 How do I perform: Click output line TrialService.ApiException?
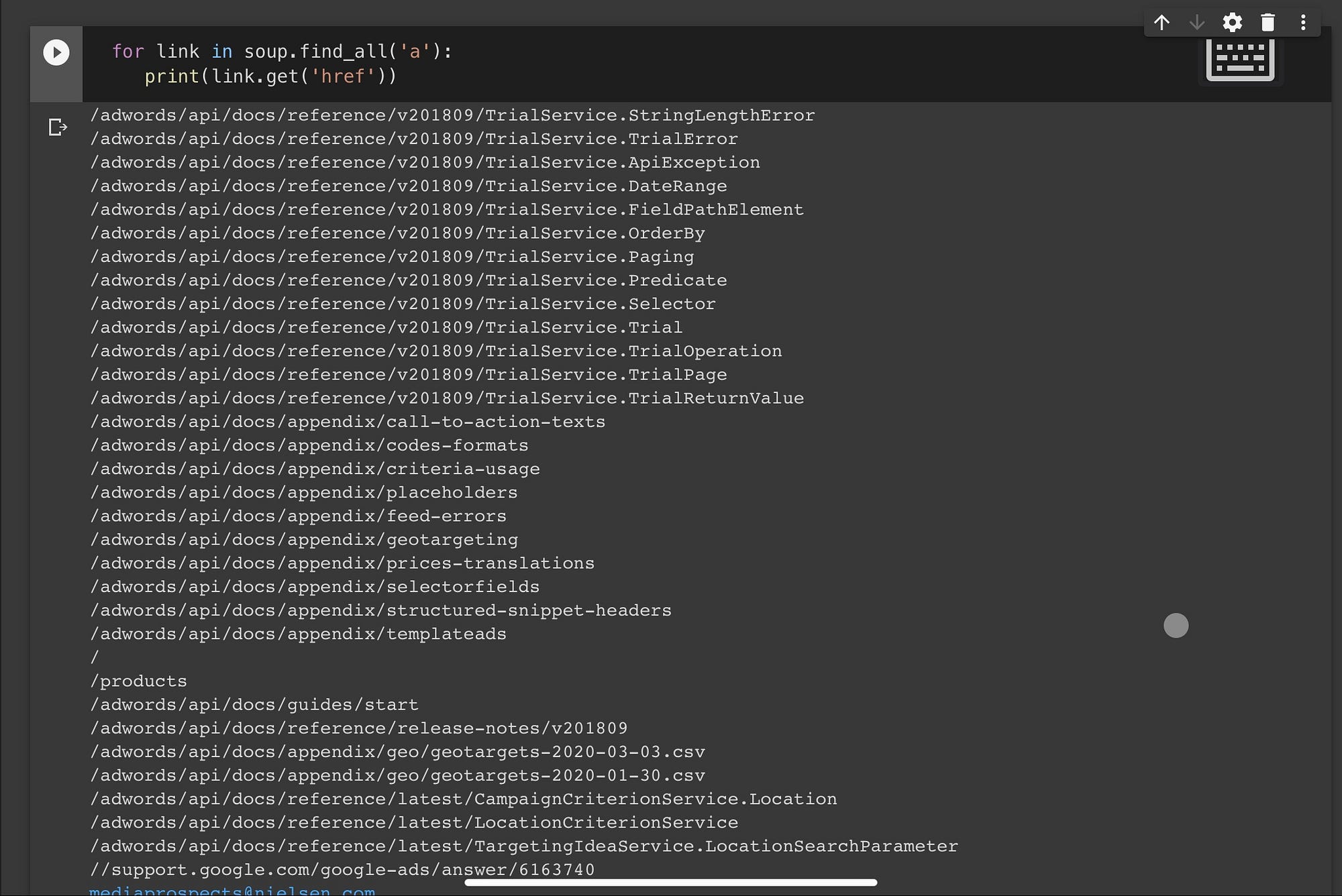[x=425, y=162]
